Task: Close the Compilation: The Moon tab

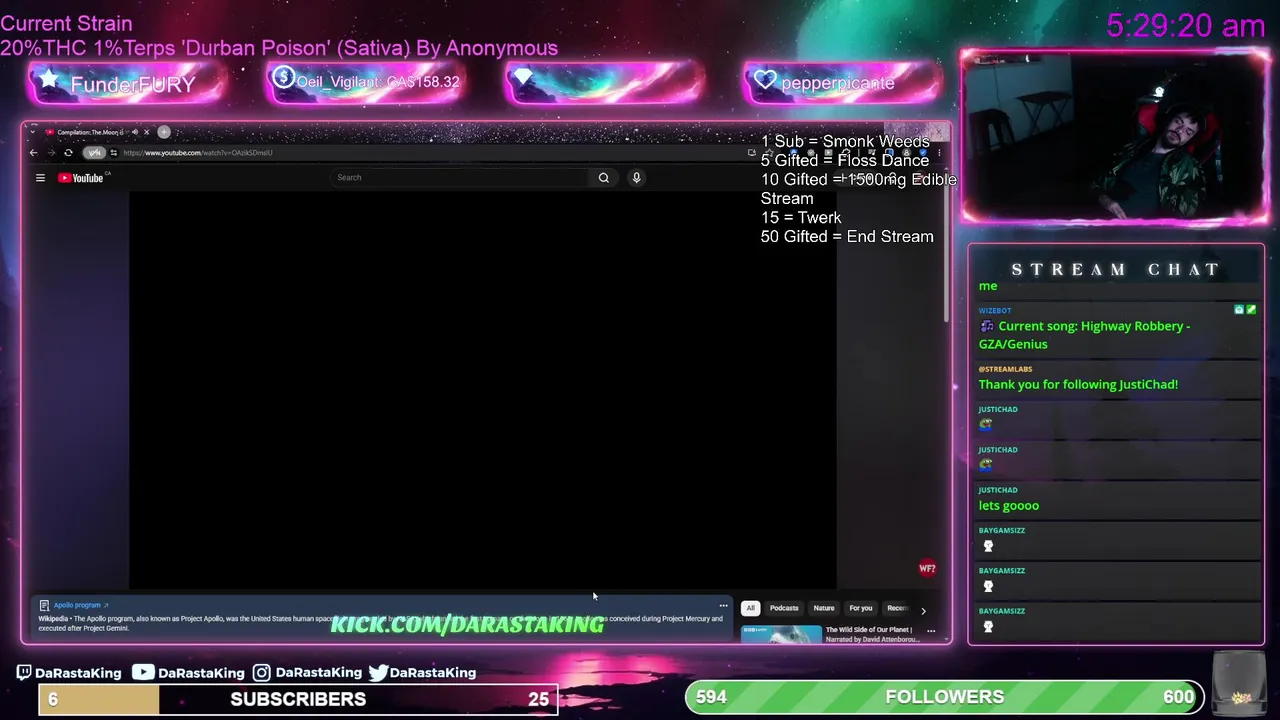Action: [x=146, y=132]
